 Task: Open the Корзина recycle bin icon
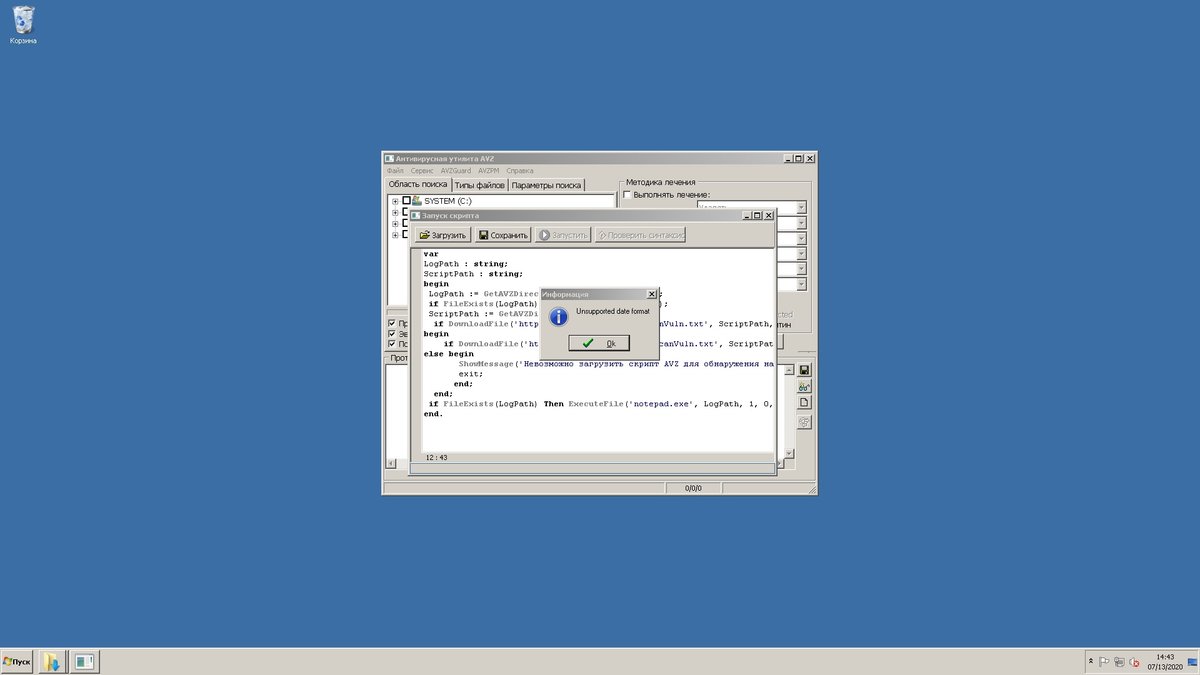tap(23, 25)
